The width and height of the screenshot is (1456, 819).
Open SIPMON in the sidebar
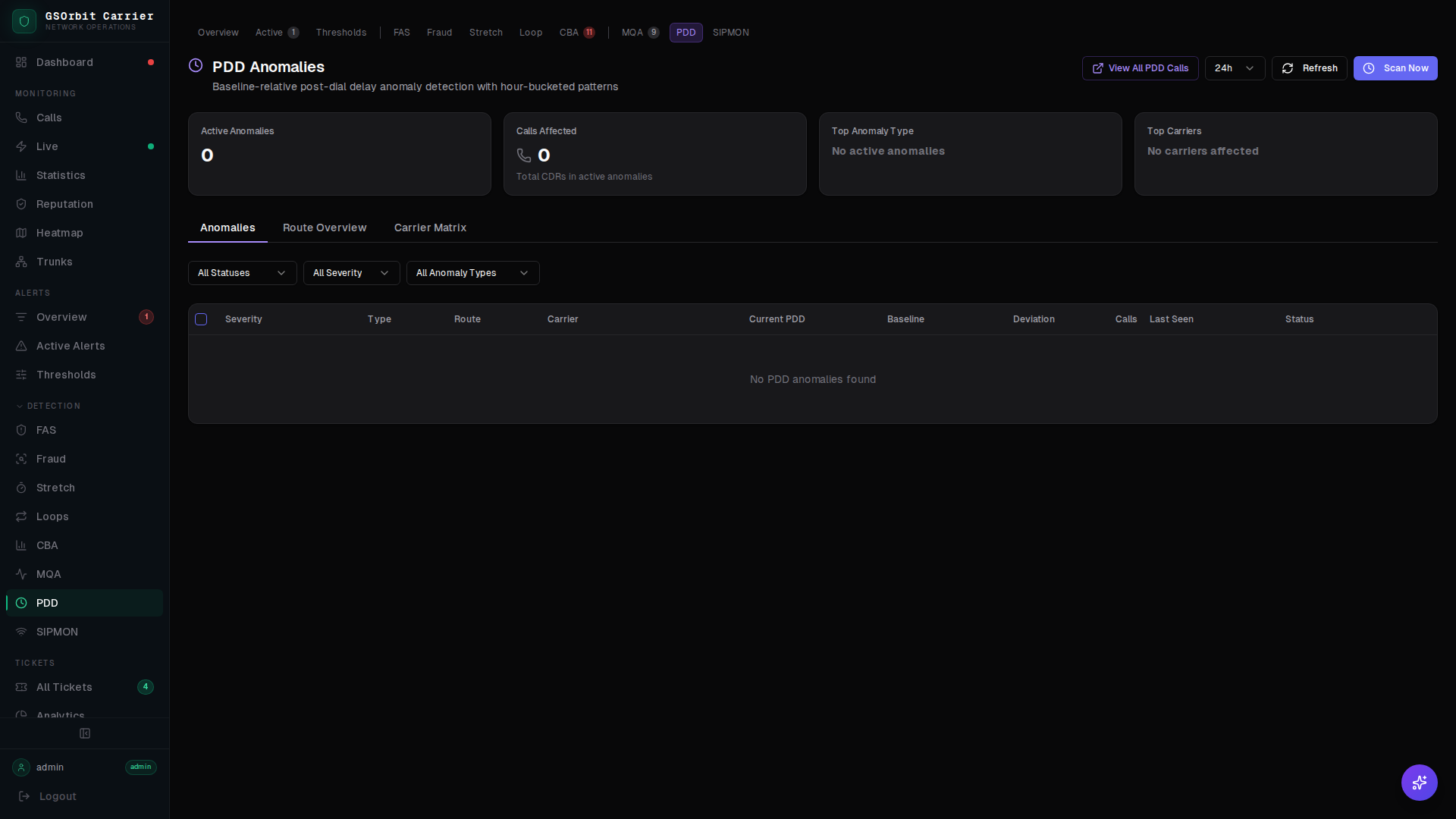(x=57, y=632)
